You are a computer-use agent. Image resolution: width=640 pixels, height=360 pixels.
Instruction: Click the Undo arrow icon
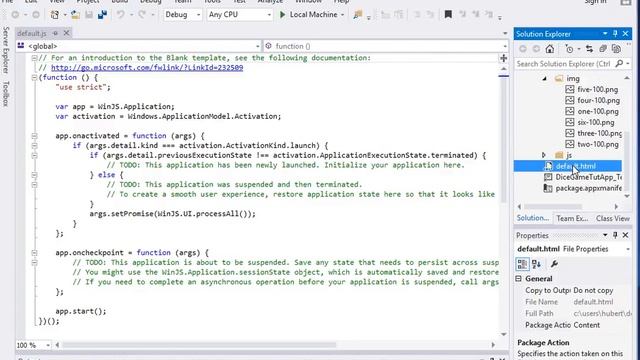point(120,15)
